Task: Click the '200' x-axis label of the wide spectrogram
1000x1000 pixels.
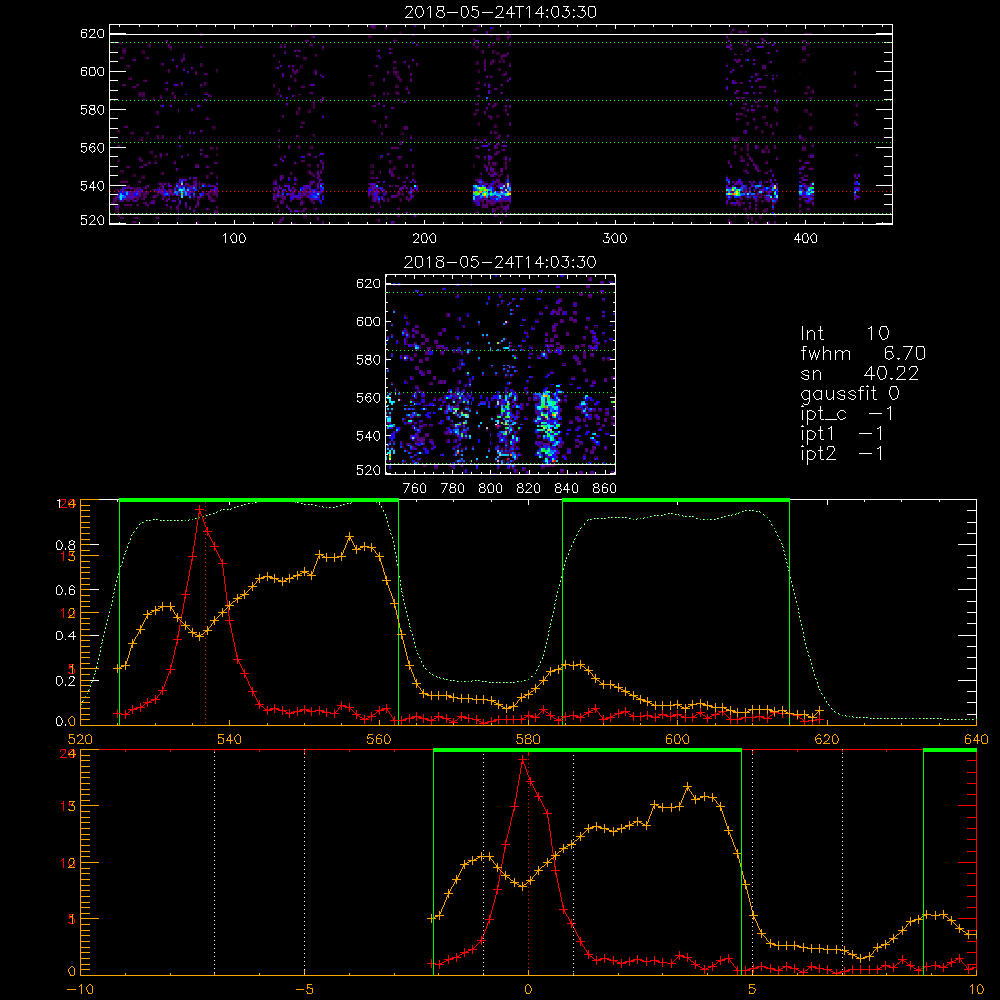Action: [x=424, y=239]
